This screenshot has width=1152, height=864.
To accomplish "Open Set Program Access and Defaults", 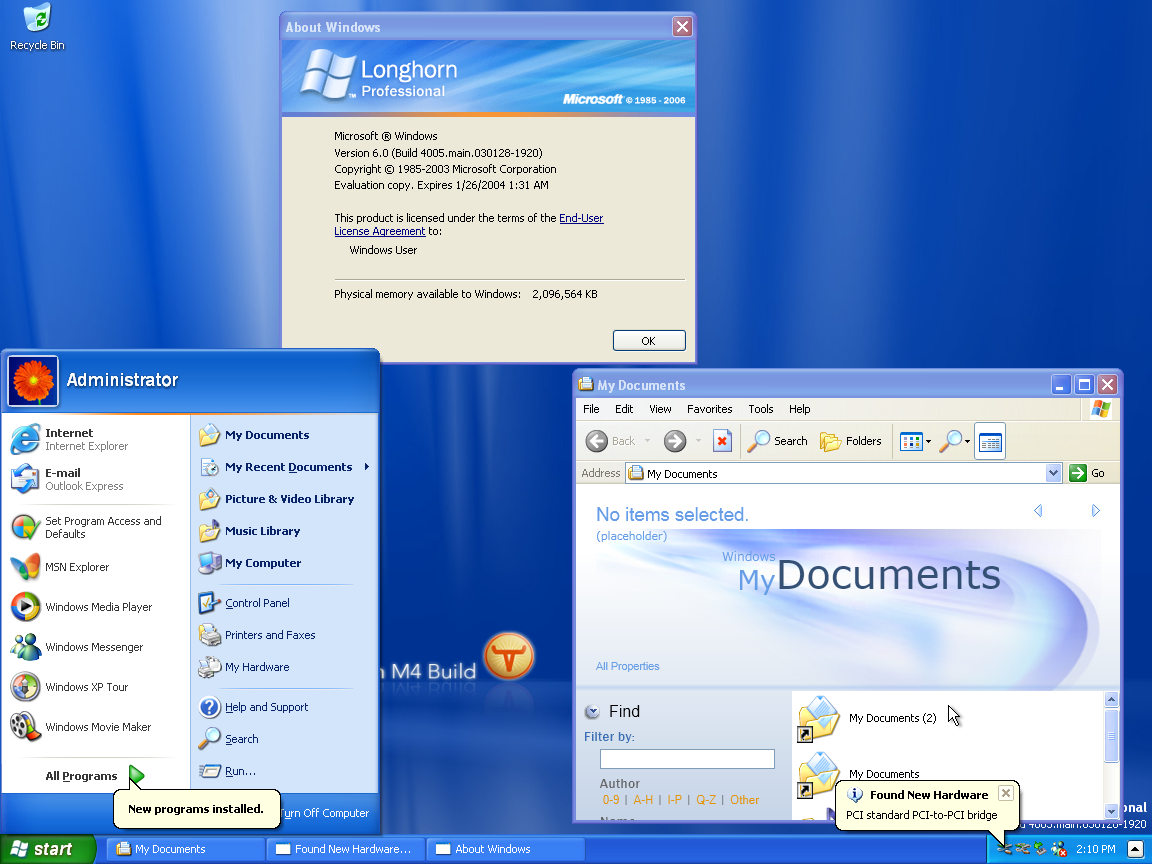I will (87, 527).
